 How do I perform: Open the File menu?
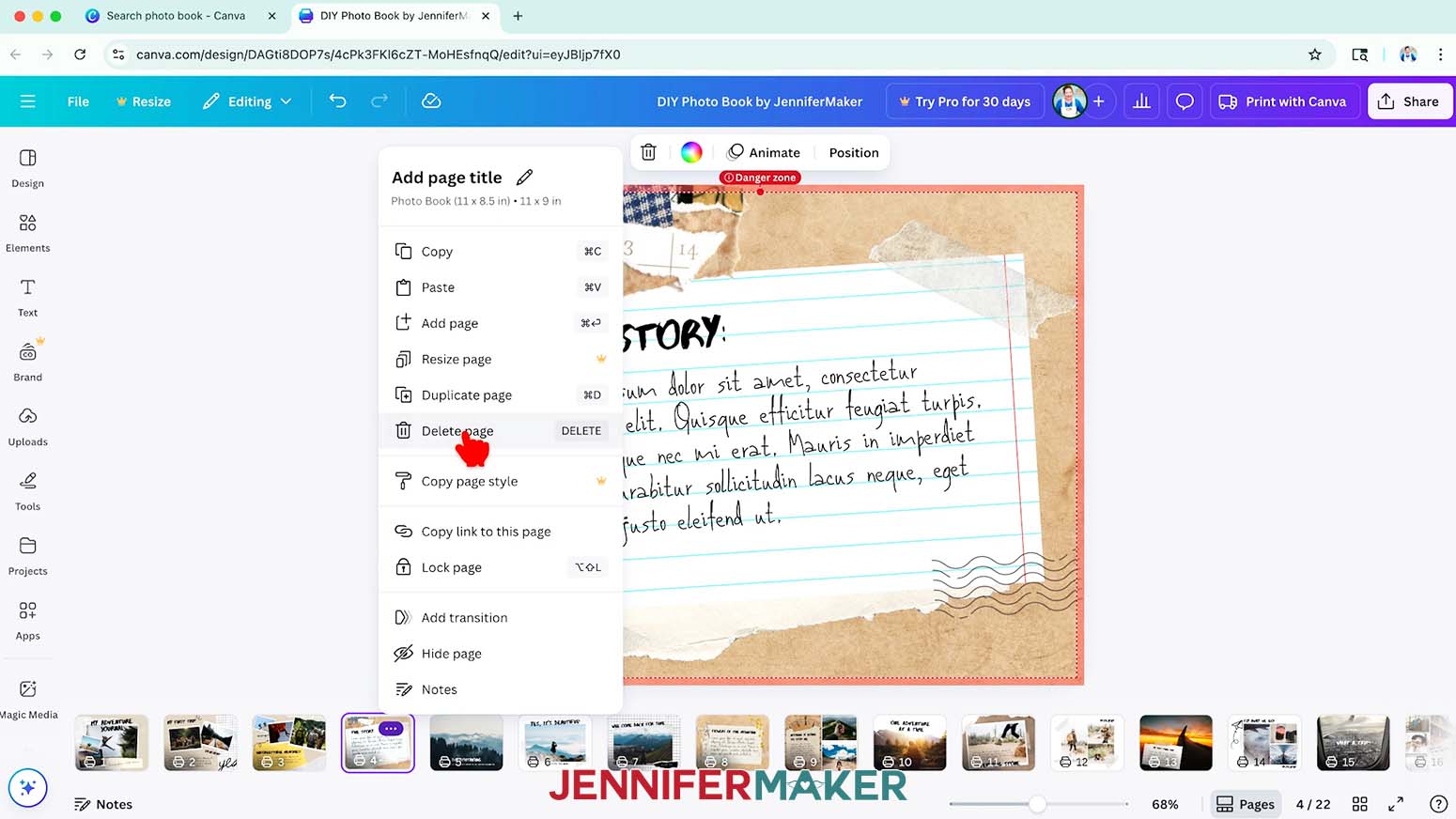78,101
